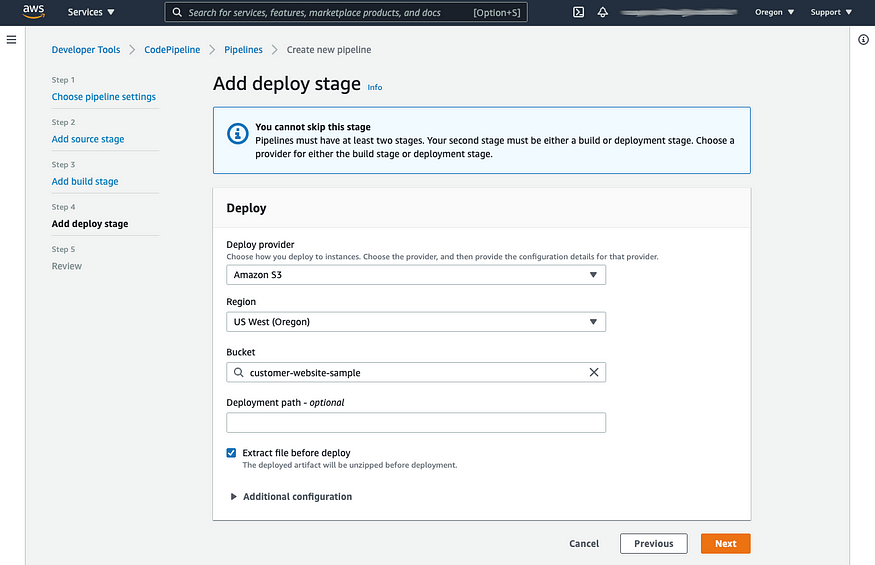The height and width of the screenshot is (565, 875).
Task: Open the Support dropdown menu
Action: [831, 12]
